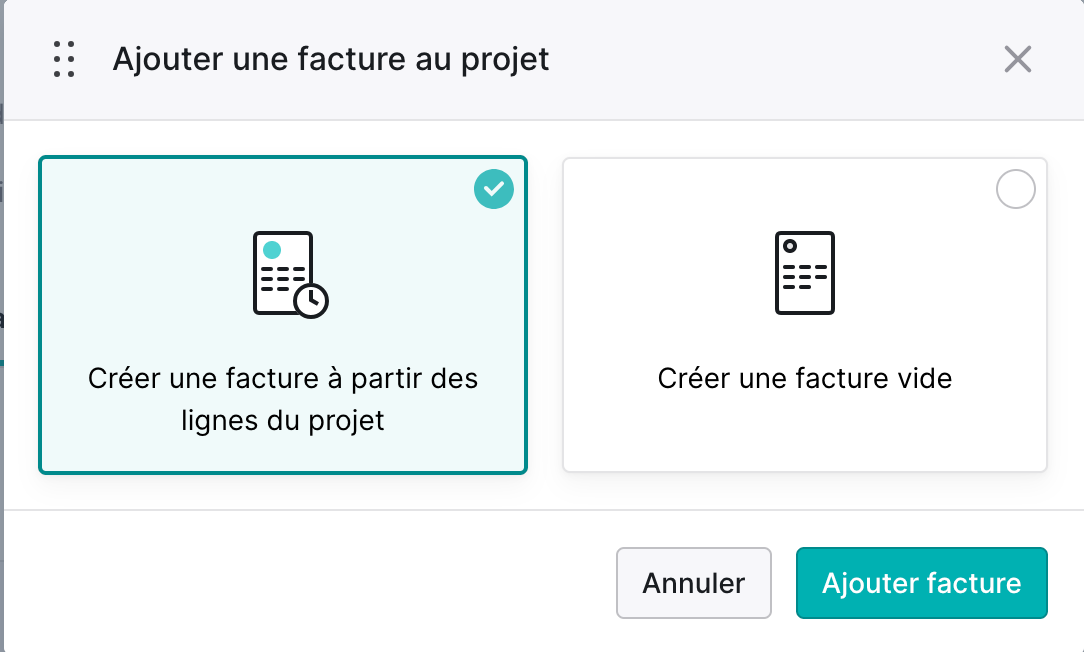Close the Ajouter une facture dialog
The height and width of the screenshot is (652, 1084).
(x=1018, y=59)
